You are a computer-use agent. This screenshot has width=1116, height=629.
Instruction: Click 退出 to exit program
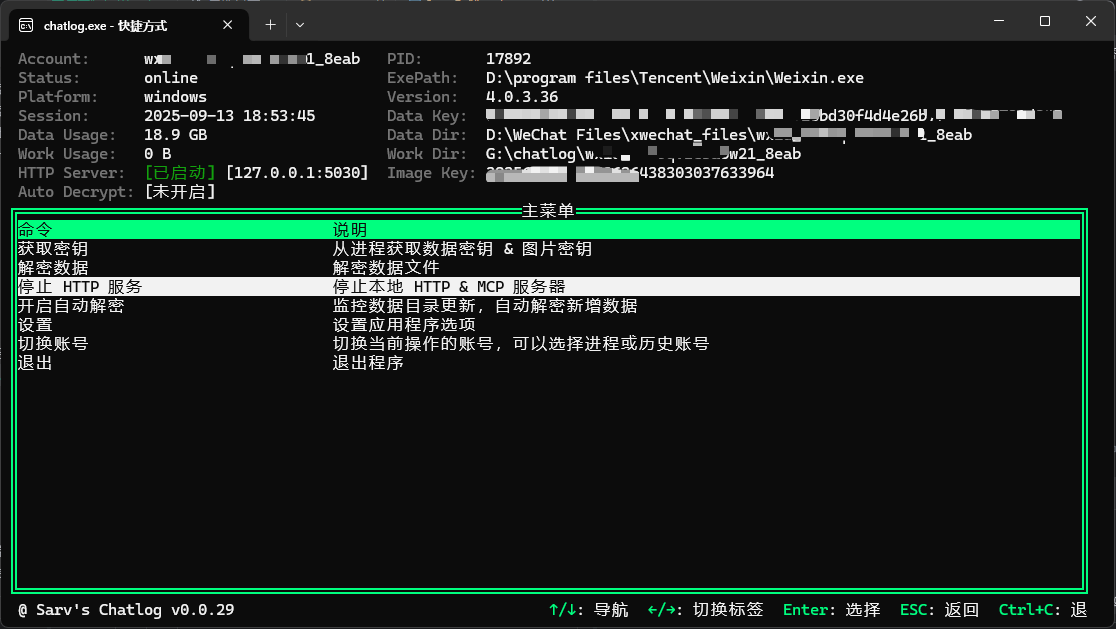35,363
